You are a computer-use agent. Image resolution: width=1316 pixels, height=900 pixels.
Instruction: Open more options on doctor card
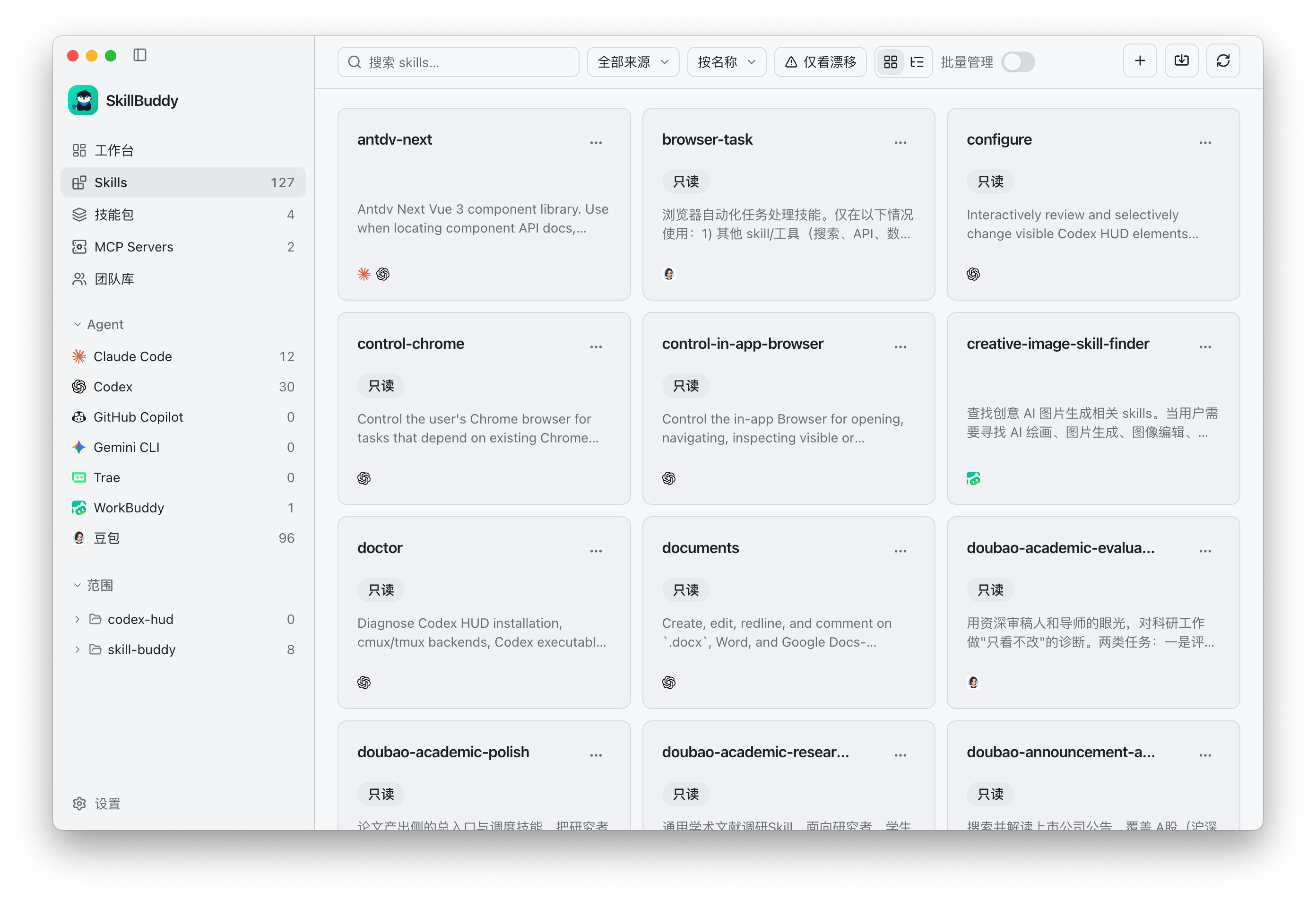596,551
